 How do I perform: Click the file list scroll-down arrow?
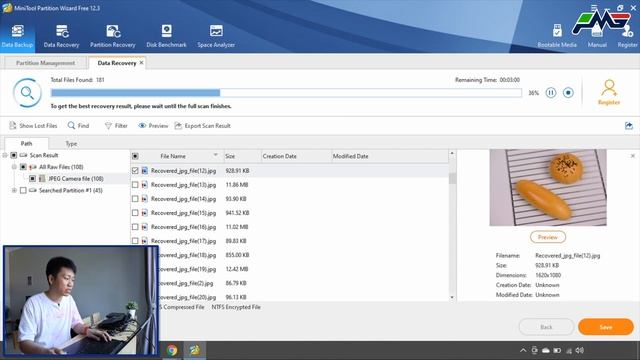[452, 298]
